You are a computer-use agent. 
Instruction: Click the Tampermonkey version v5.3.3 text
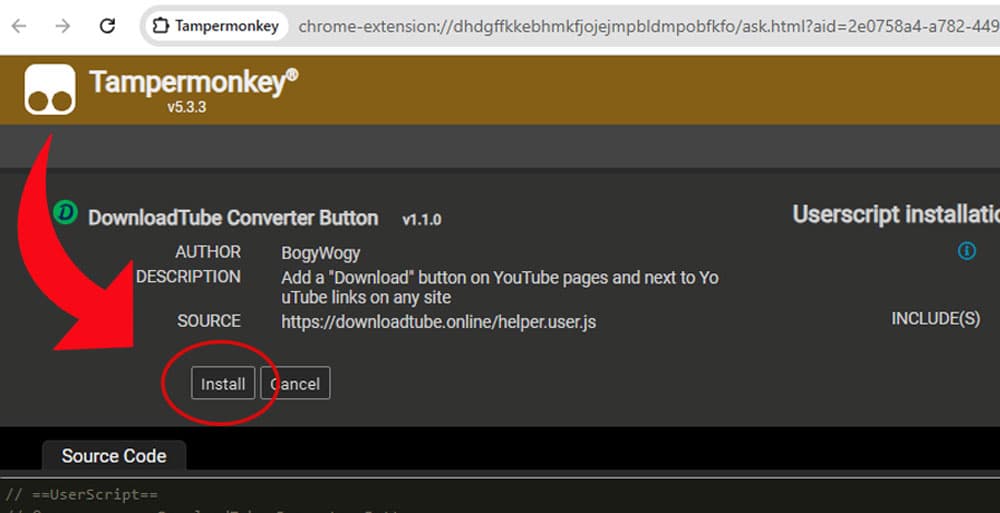tap(187, 107)
